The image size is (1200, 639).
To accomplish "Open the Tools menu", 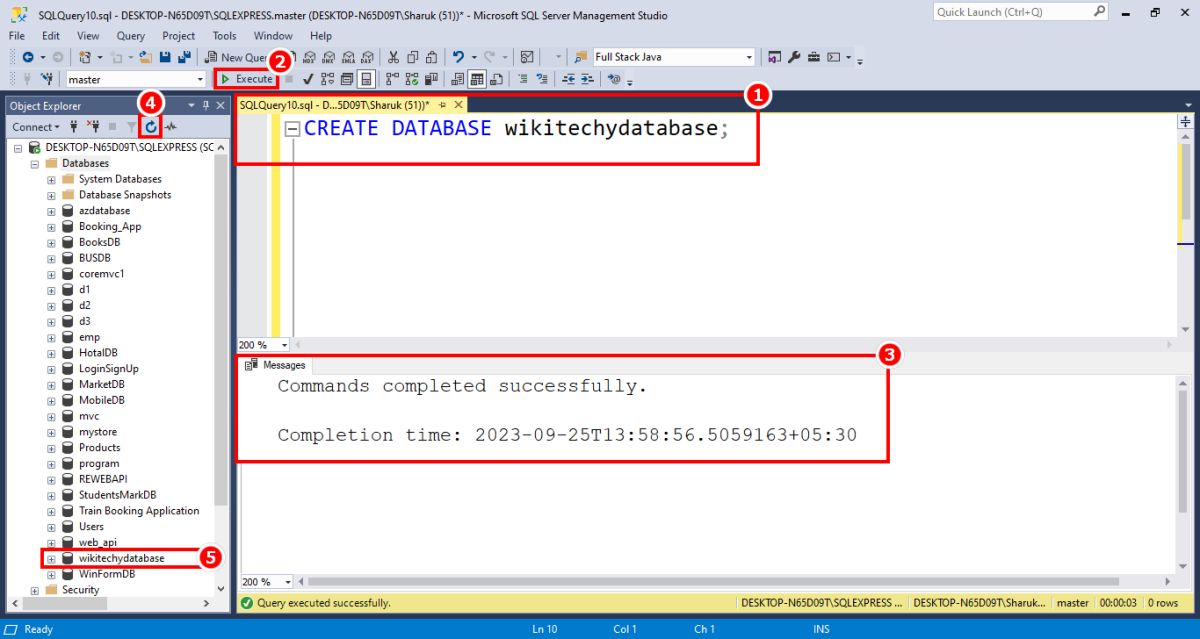I will pyautogui.click(x=225, y=36).
